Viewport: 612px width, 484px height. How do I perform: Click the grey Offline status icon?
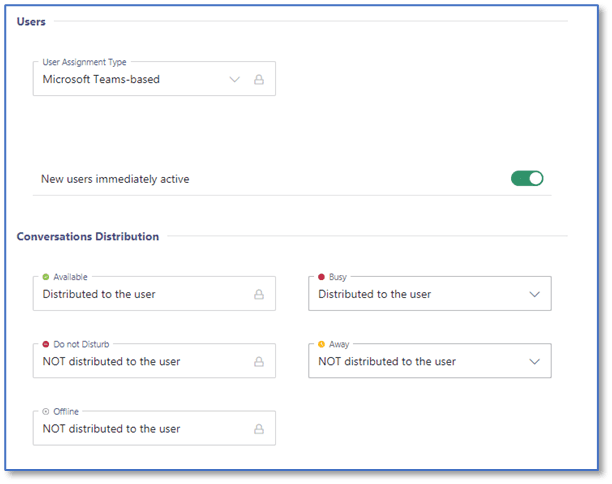[x=46, y=411]
